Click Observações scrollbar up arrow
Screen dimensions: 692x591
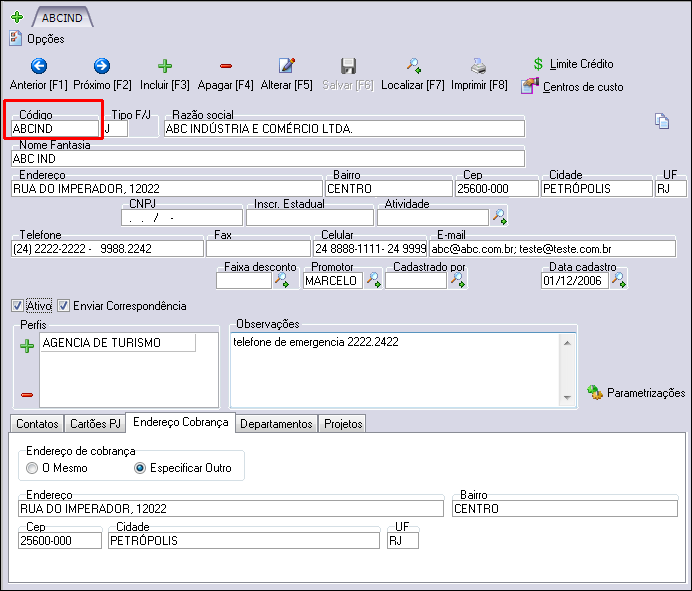tap(567, 343)
